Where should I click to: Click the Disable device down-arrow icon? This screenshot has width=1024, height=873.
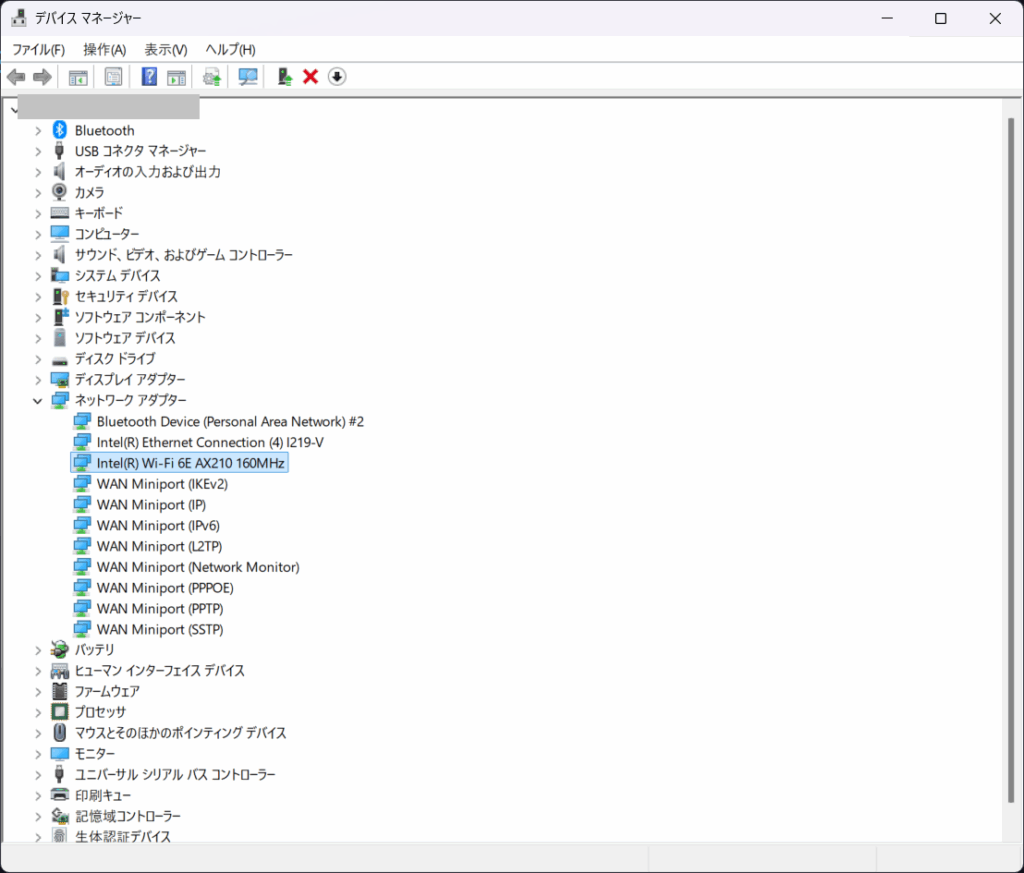click(337, 77)
